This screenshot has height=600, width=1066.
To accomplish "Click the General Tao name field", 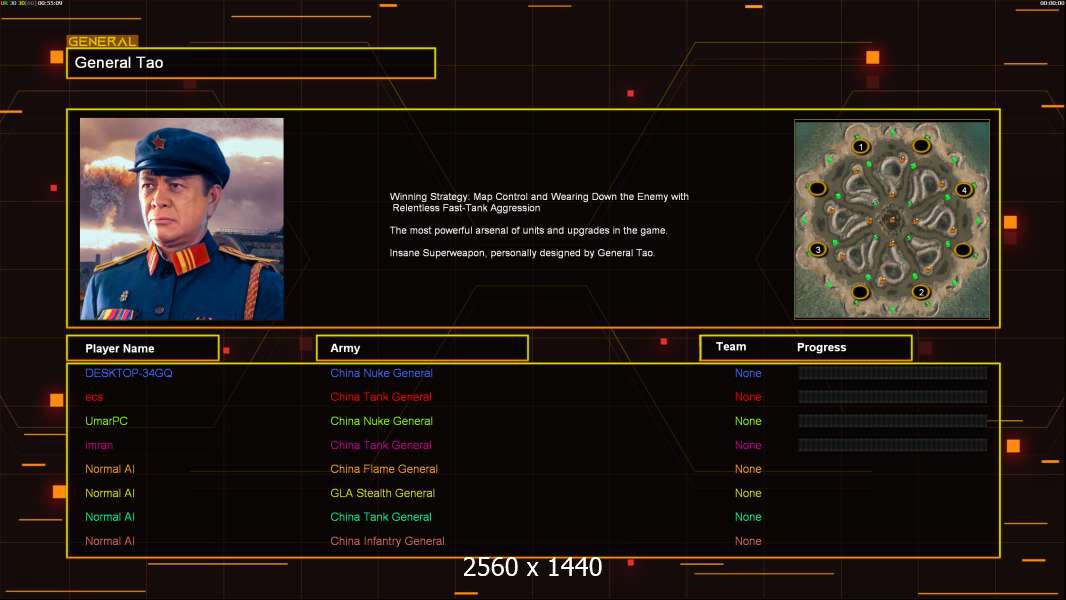I will (x=251, y=63).
